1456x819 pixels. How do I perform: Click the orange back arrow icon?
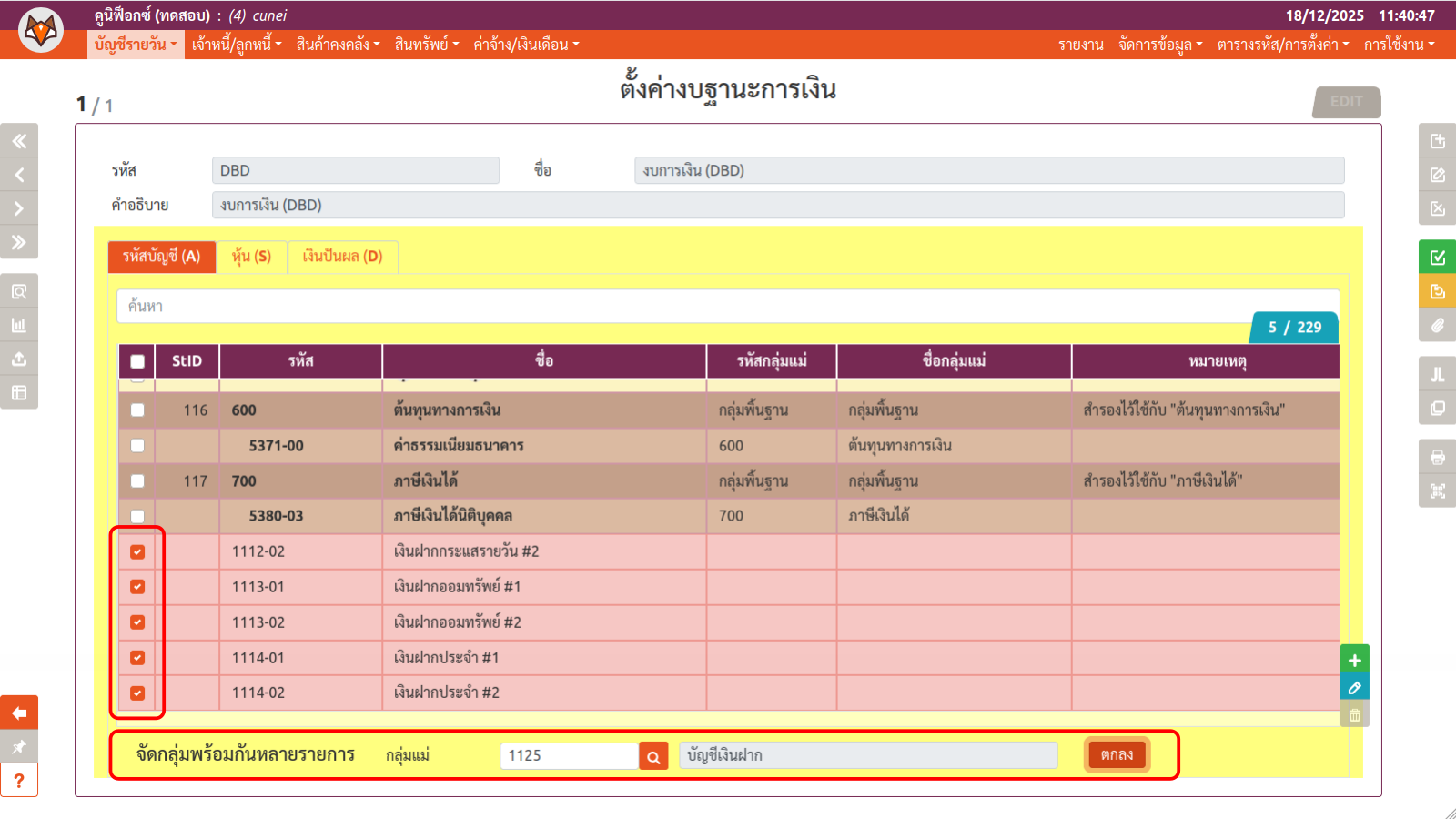(19, 713)
